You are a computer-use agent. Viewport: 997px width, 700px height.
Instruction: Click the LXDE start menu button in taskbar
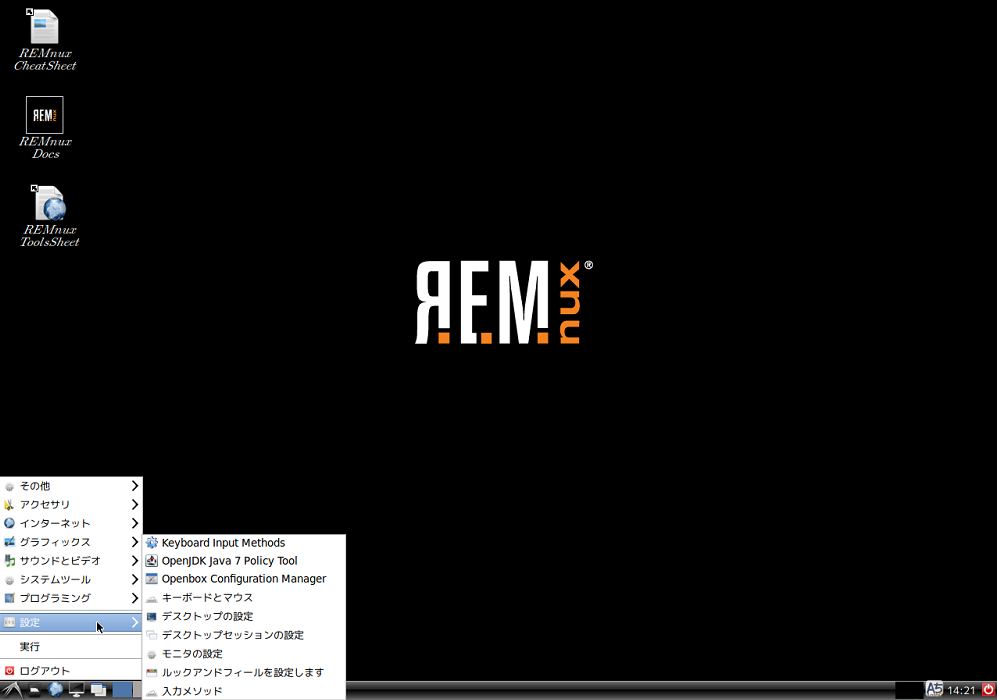point(12,690)
